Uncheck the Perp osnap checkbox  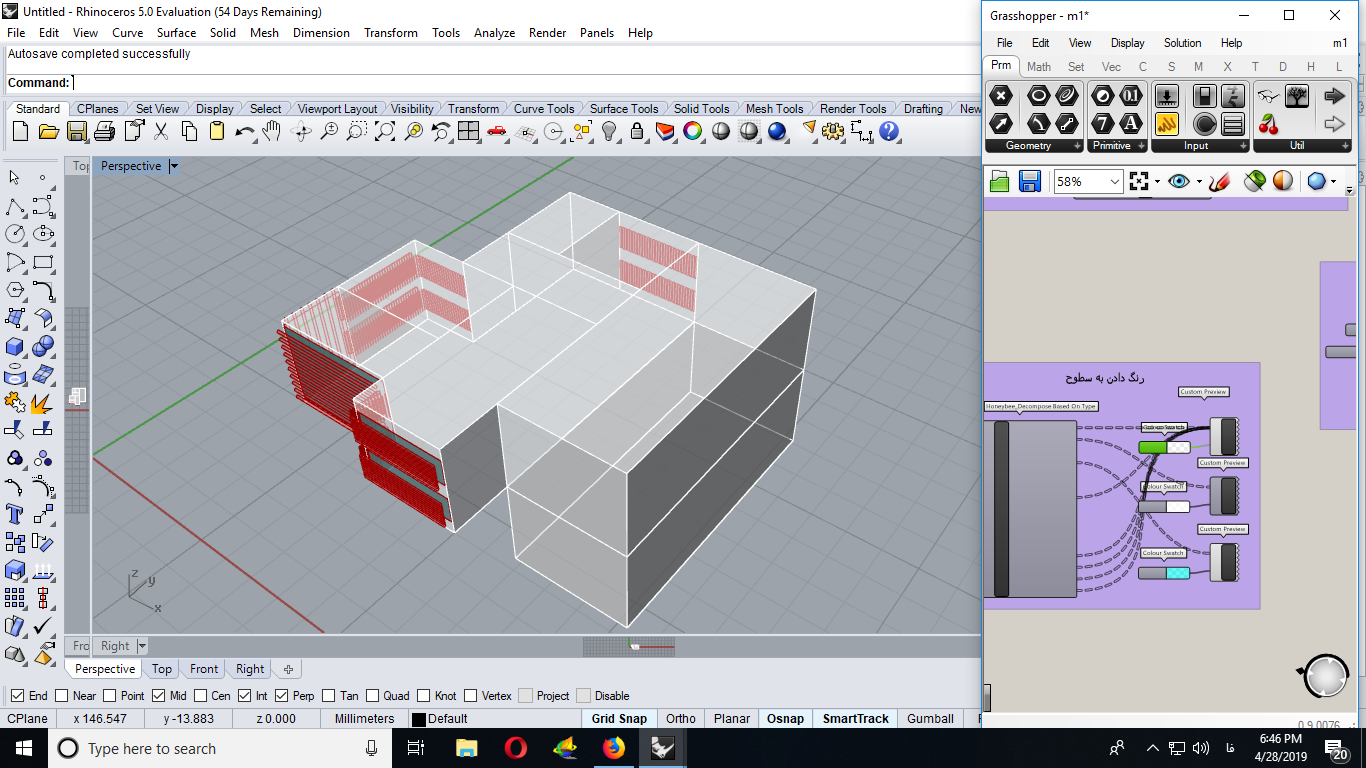point(282,696)
